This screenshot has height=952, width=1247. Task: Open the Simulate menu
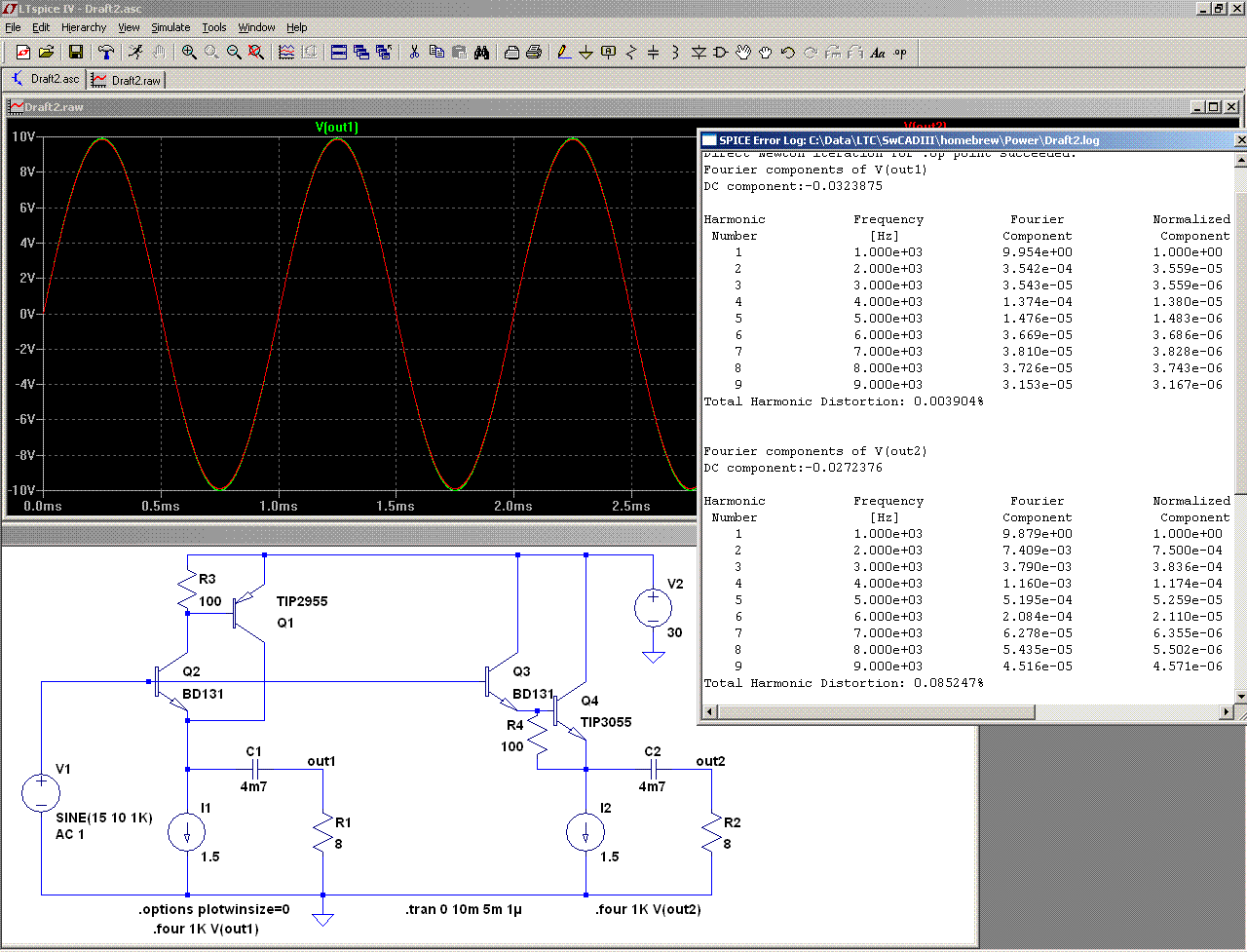170,27
